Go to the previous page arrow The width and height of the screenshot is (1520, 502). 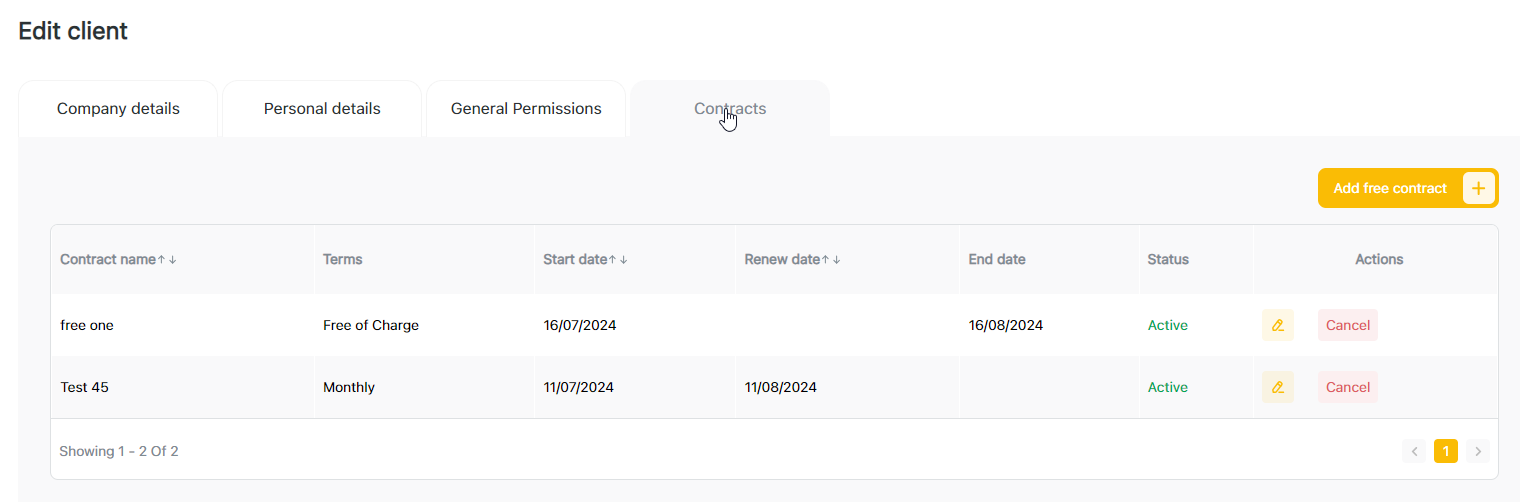point(1414,451)
